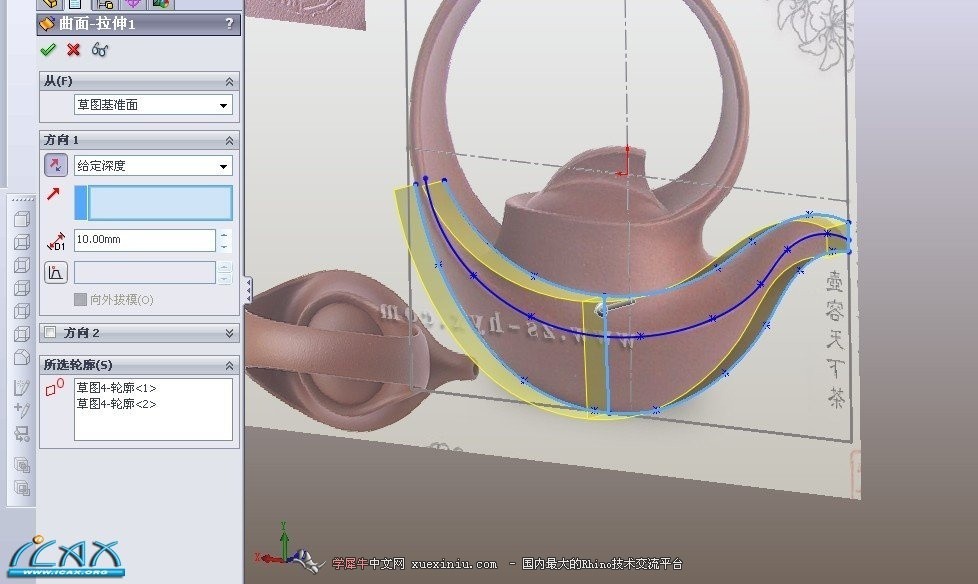Click the dotted grip of the left toolbar
The image size is (978, 584).
pos(23,200)
